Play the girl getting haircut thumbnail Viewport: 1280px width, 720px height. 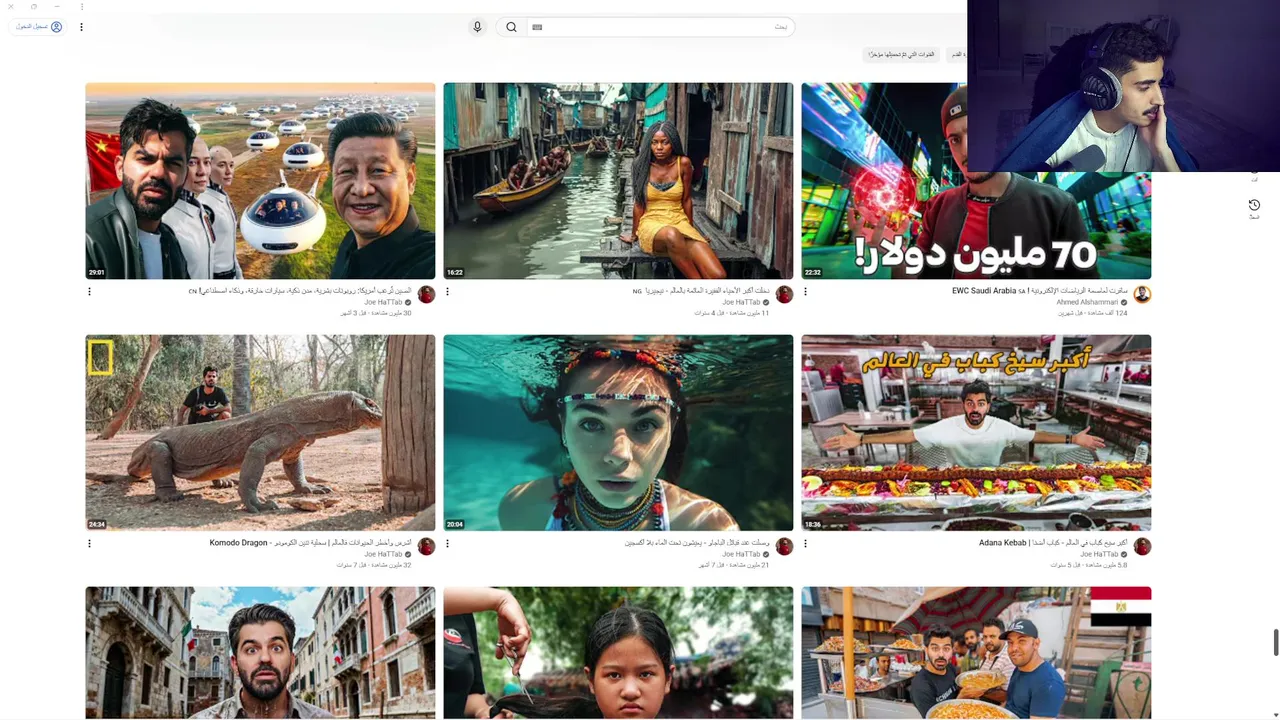(618, 652)
